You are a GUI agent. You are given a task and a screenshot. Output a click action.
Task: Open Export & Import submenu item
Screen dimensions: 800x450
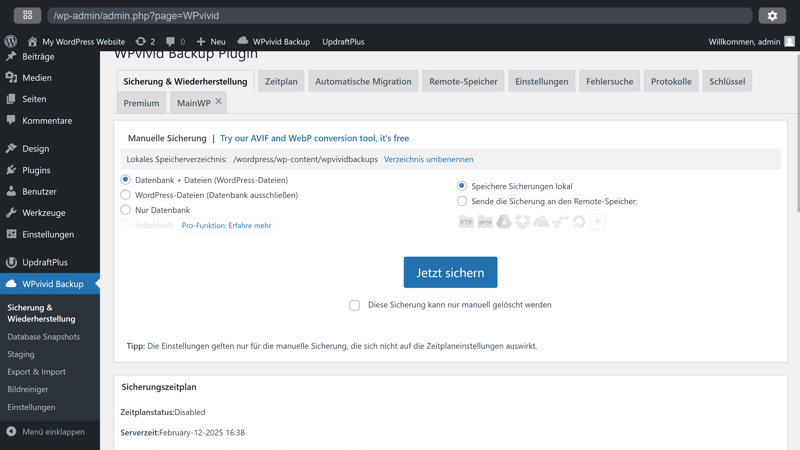[x=36, y=372]
